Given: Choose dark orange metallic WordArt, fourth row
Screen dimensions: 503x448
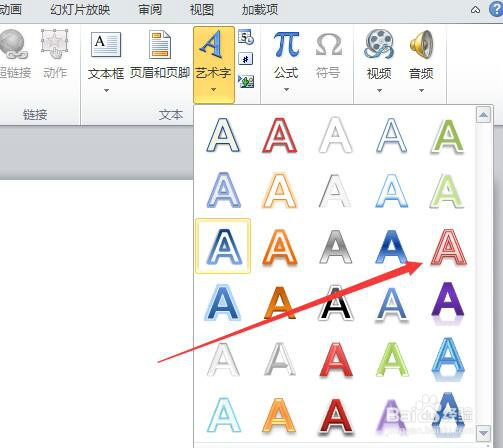Looking at the screenshot, I should [x=279, y=303].
